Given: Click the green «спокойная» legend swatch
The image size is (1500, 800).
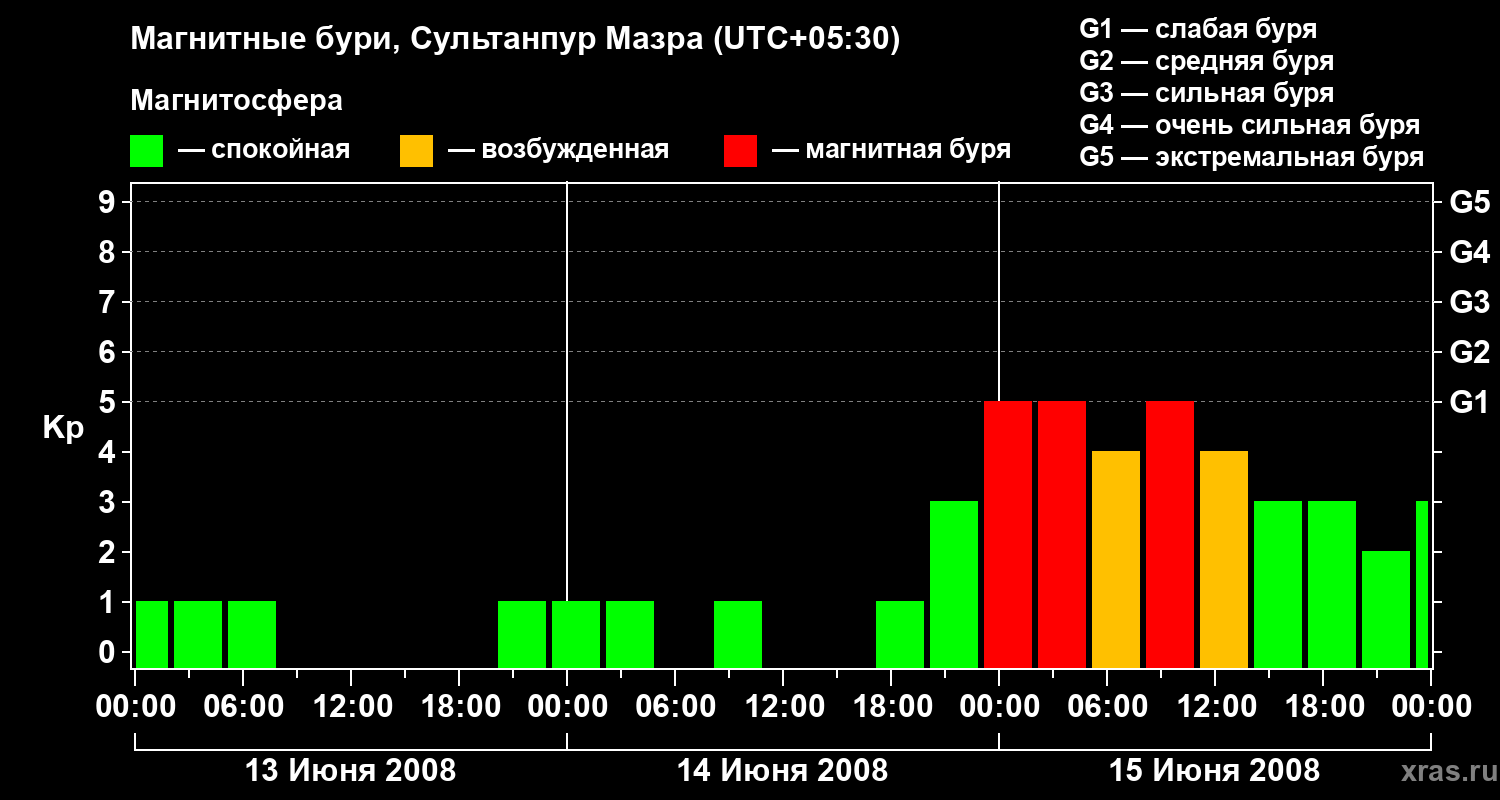Looking at the screenshot, I should pyautogui.click(x=147, y=151).
